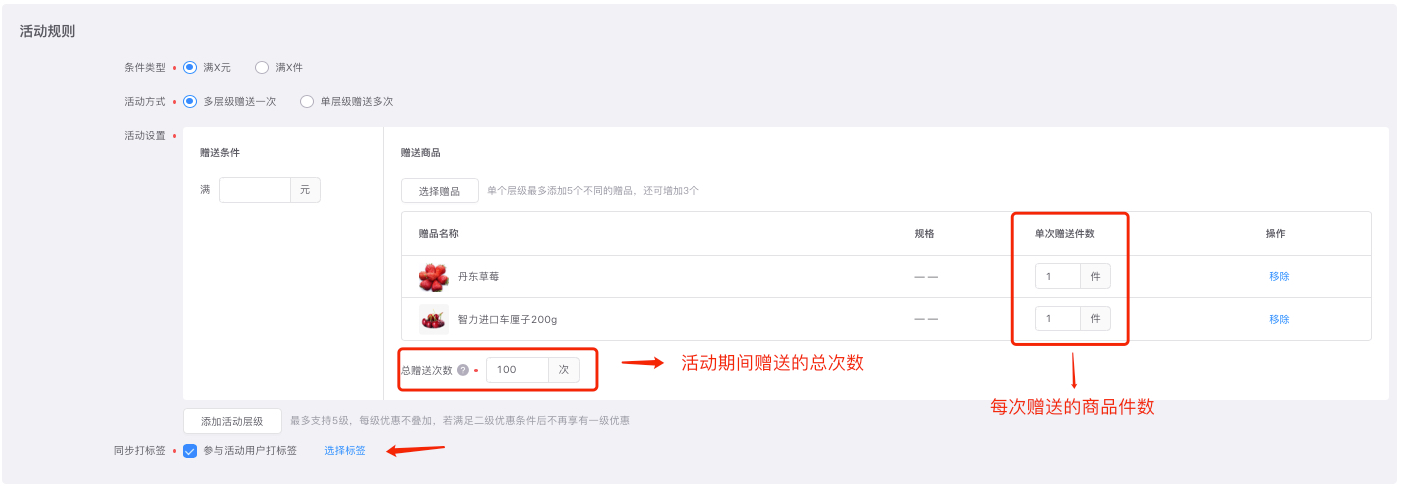This screenshot has width=1402, height=487.
Task: Remove 智力进口车厘子200g from the gift list
Action: point(1279,320)
